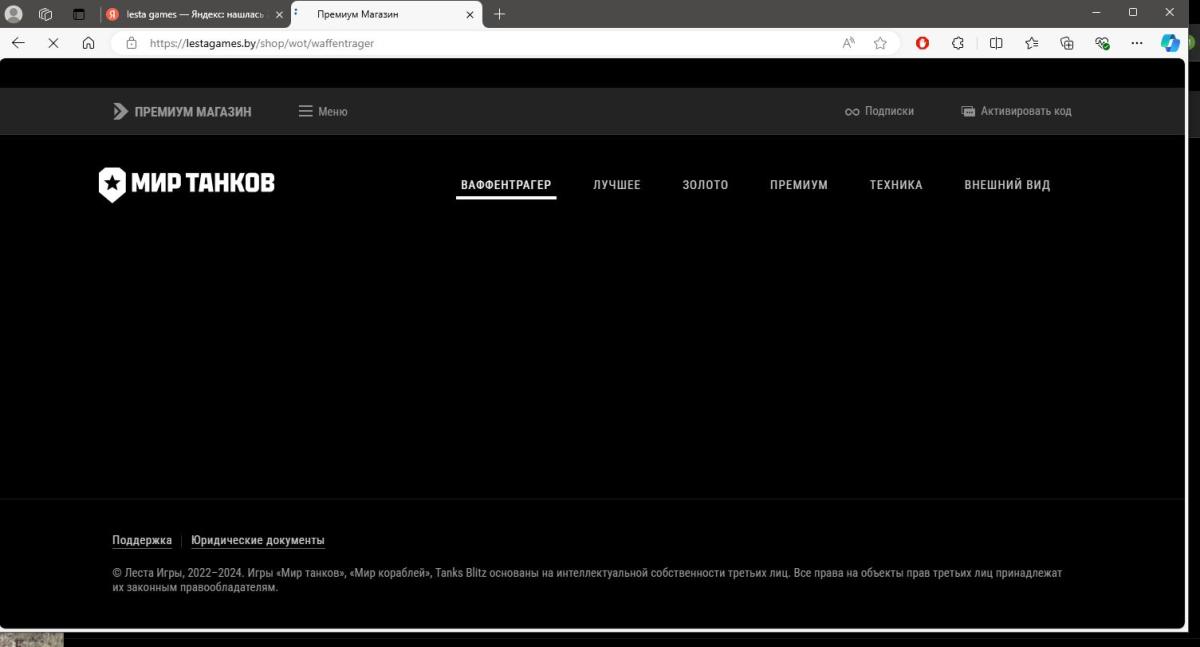Click the Премиум Магазин logo link
1200x647 pixels.
pos(182,111)
